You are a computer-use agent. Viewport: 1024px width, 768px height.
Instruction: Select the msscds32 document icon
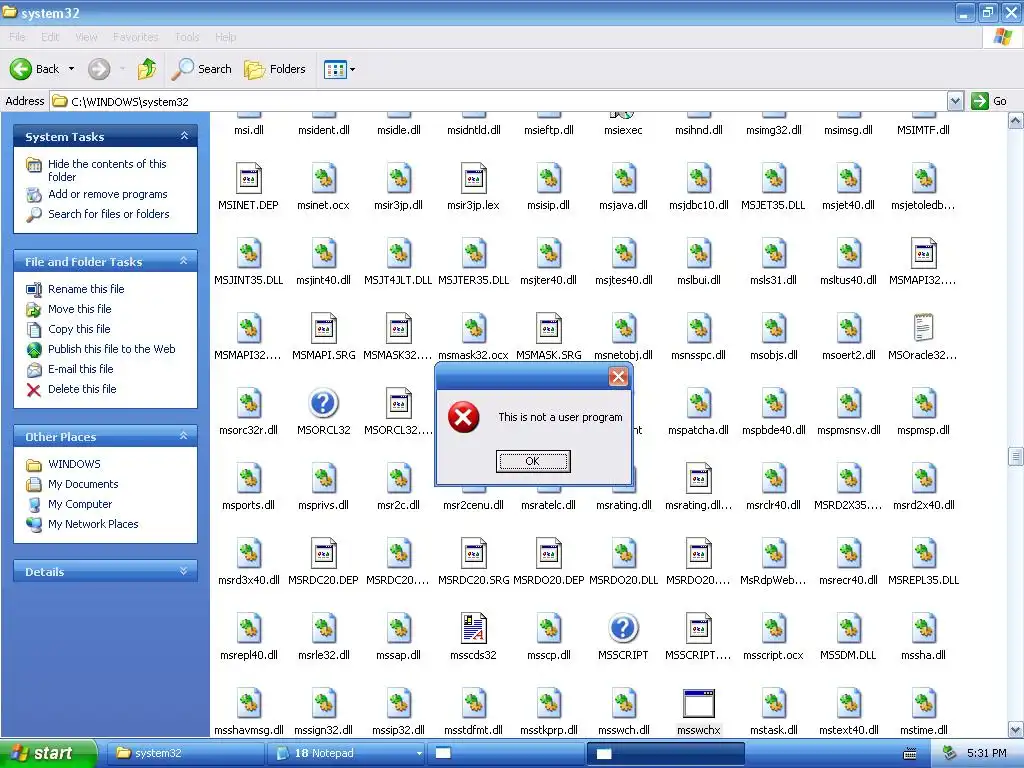473,628
